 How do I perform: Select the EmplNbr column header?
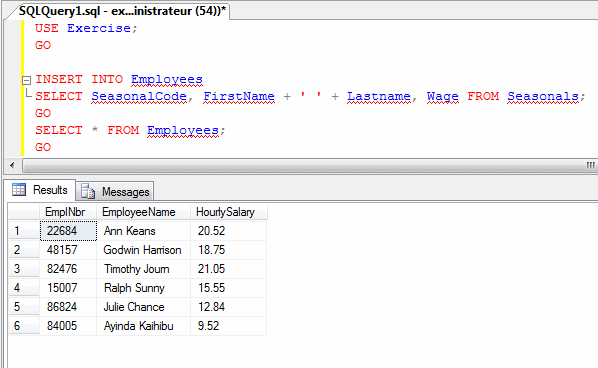click(x=68, y=212)
